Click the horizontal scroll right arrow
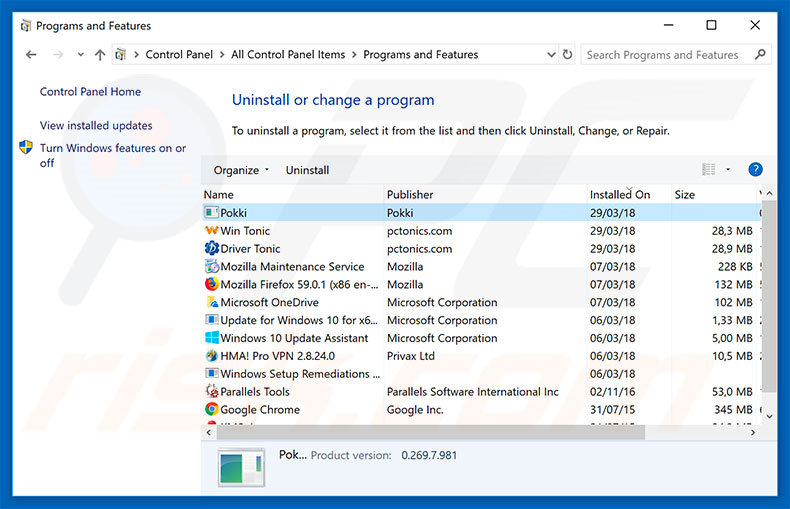Viewport: 790px width, 509px height. click(x=753, y=432)
